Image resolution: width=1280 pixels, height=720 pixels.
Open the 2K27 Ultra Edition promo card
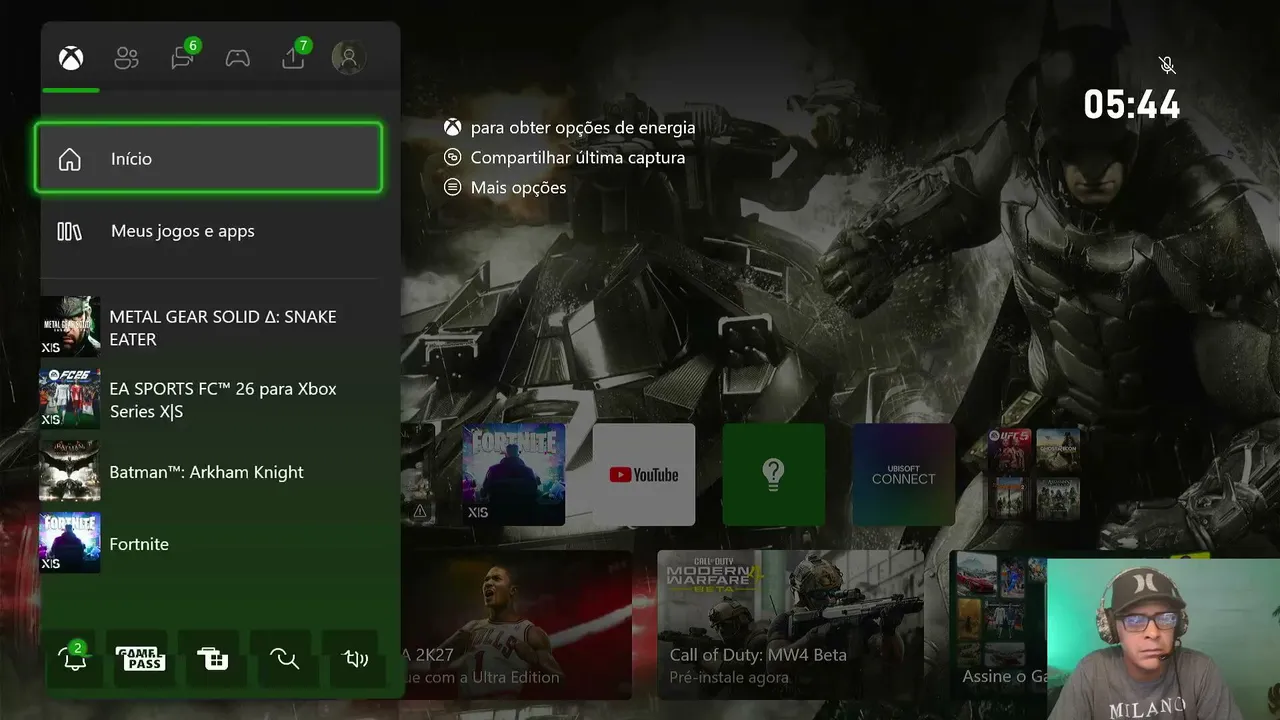pyautogui.click(x=516, y=624)
